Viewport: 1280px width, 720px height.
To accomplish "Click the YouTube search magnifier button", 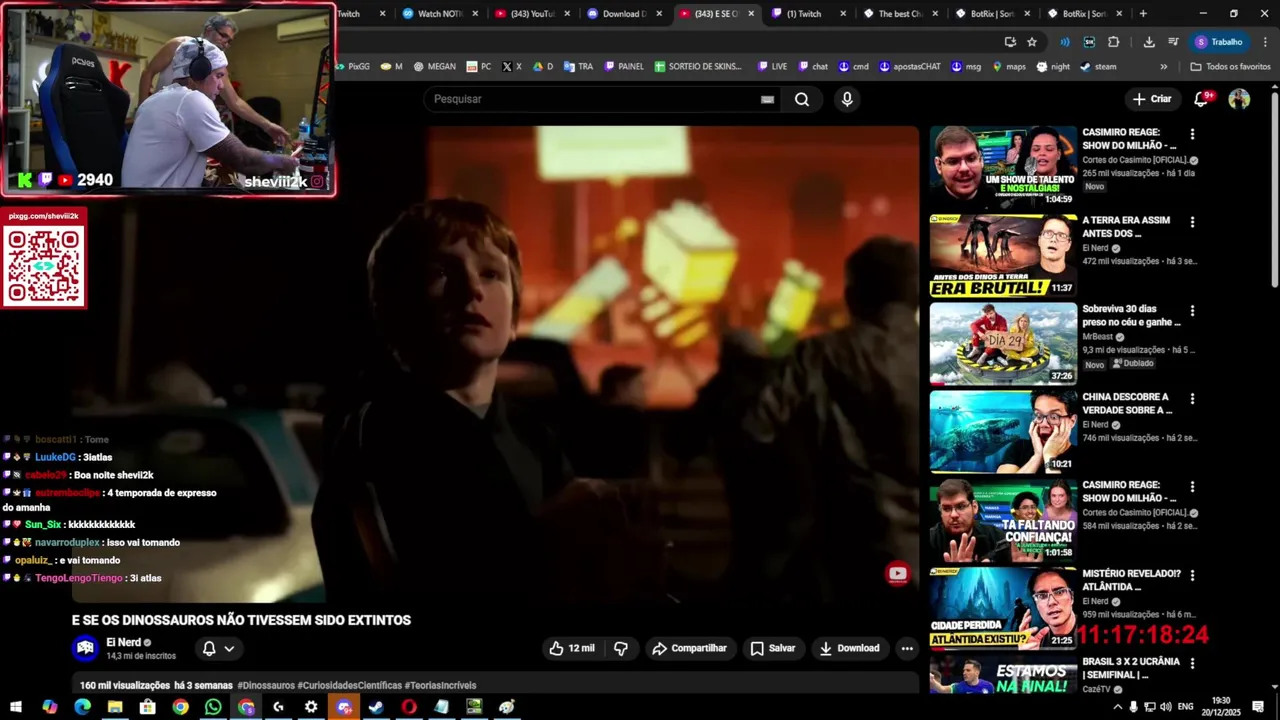I will (802, 99).
